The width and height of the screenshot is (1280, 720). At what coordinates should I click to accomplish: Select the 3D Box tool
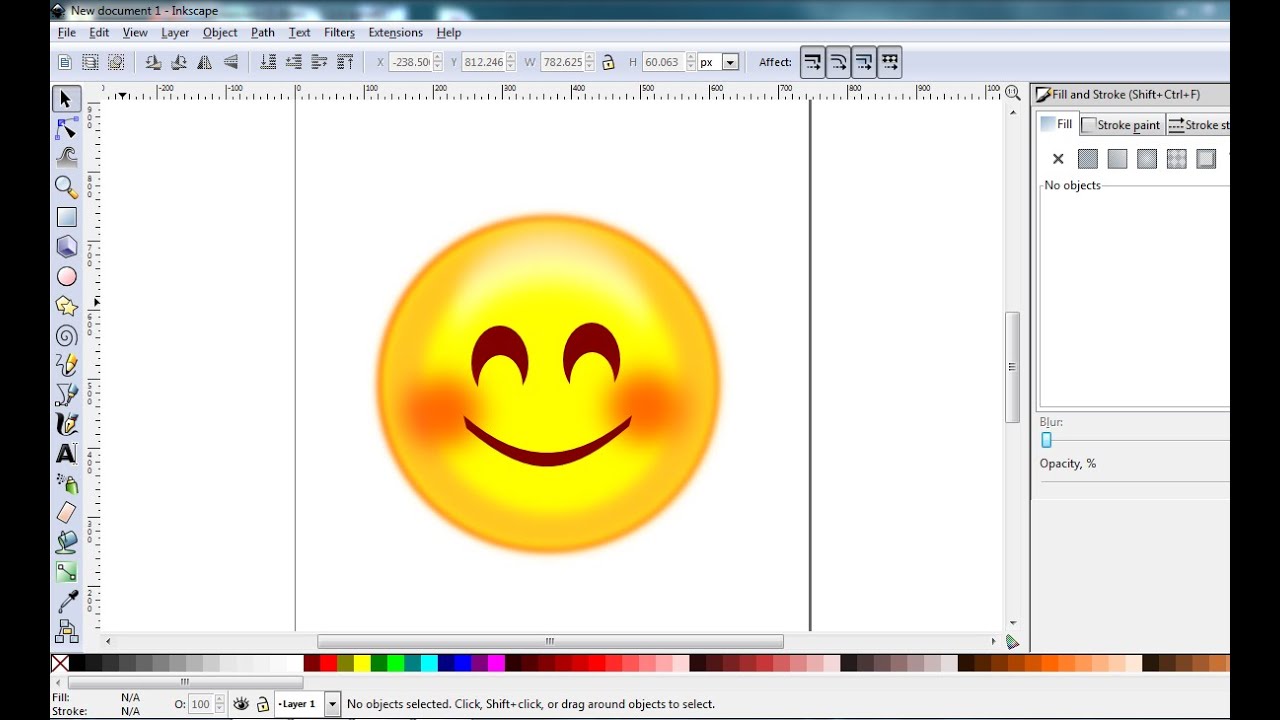point(66,246)
